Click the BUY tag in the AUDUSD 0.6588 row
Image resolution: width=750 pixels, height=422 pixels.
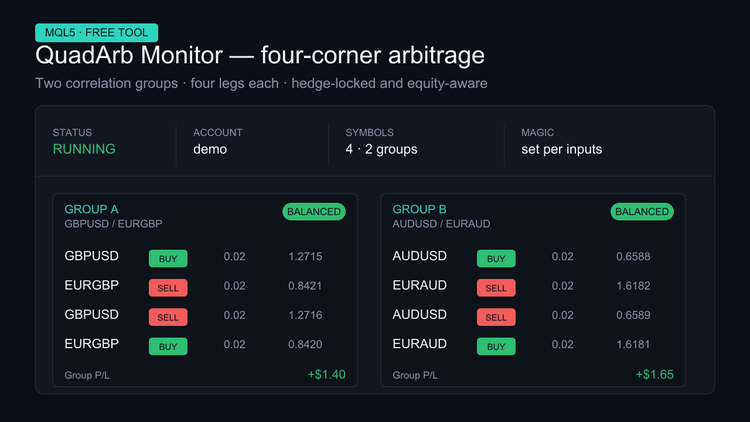pyautogui.click(x=496, y=258)
